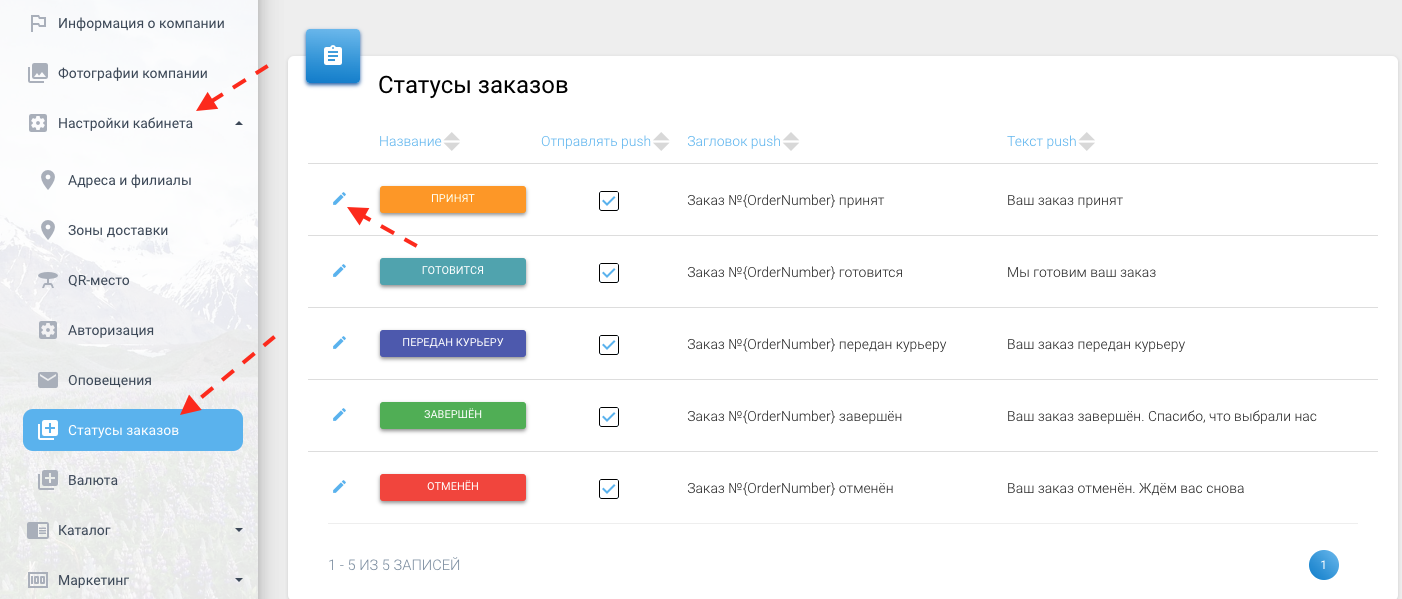Open Адреса и филиалы menu item
Viewport: 1402px width, 599px height.
pyautogui.click(x=129, y=180)
